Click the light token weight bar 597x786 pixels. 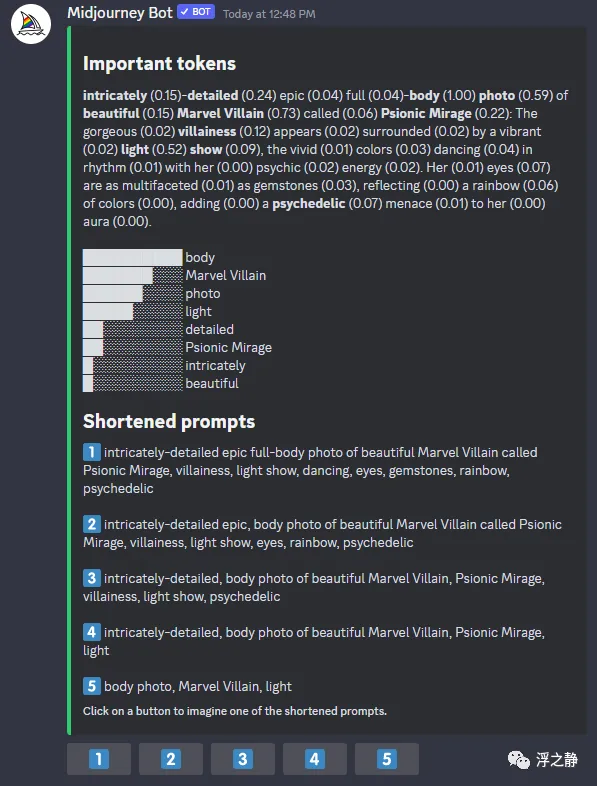coord(133,312)
